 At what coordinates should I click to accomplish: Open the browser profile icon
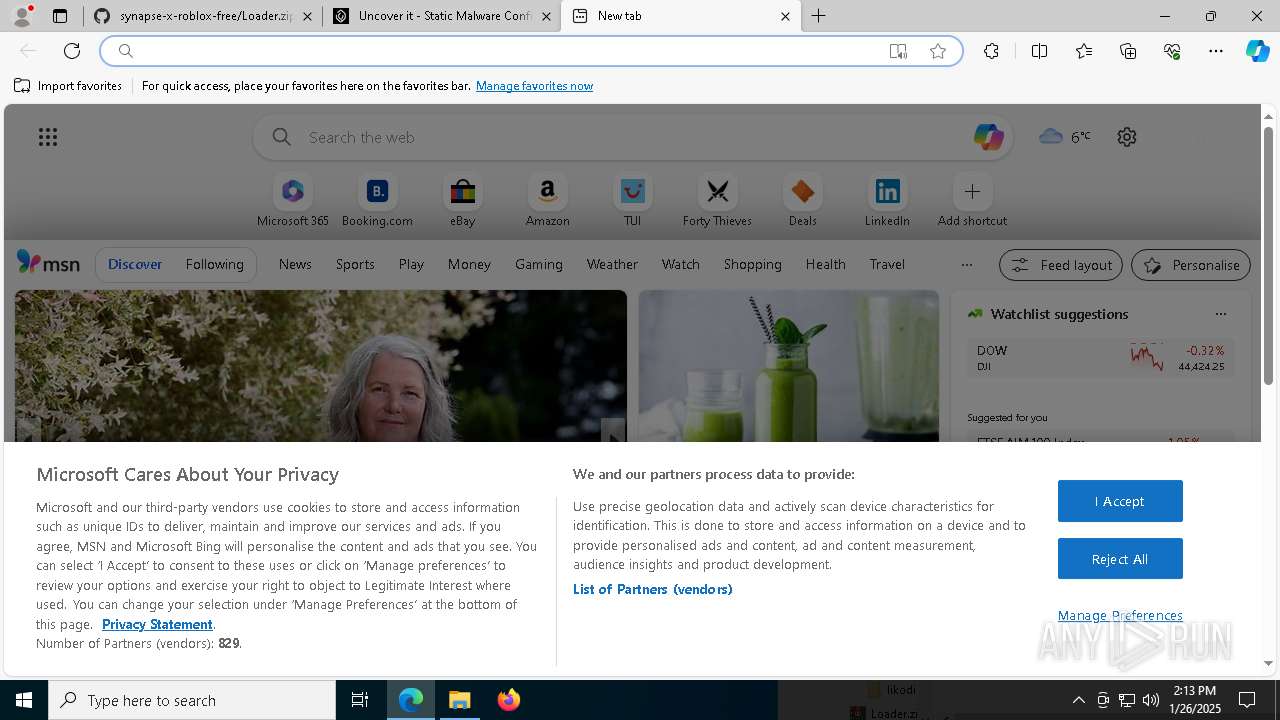22,16
